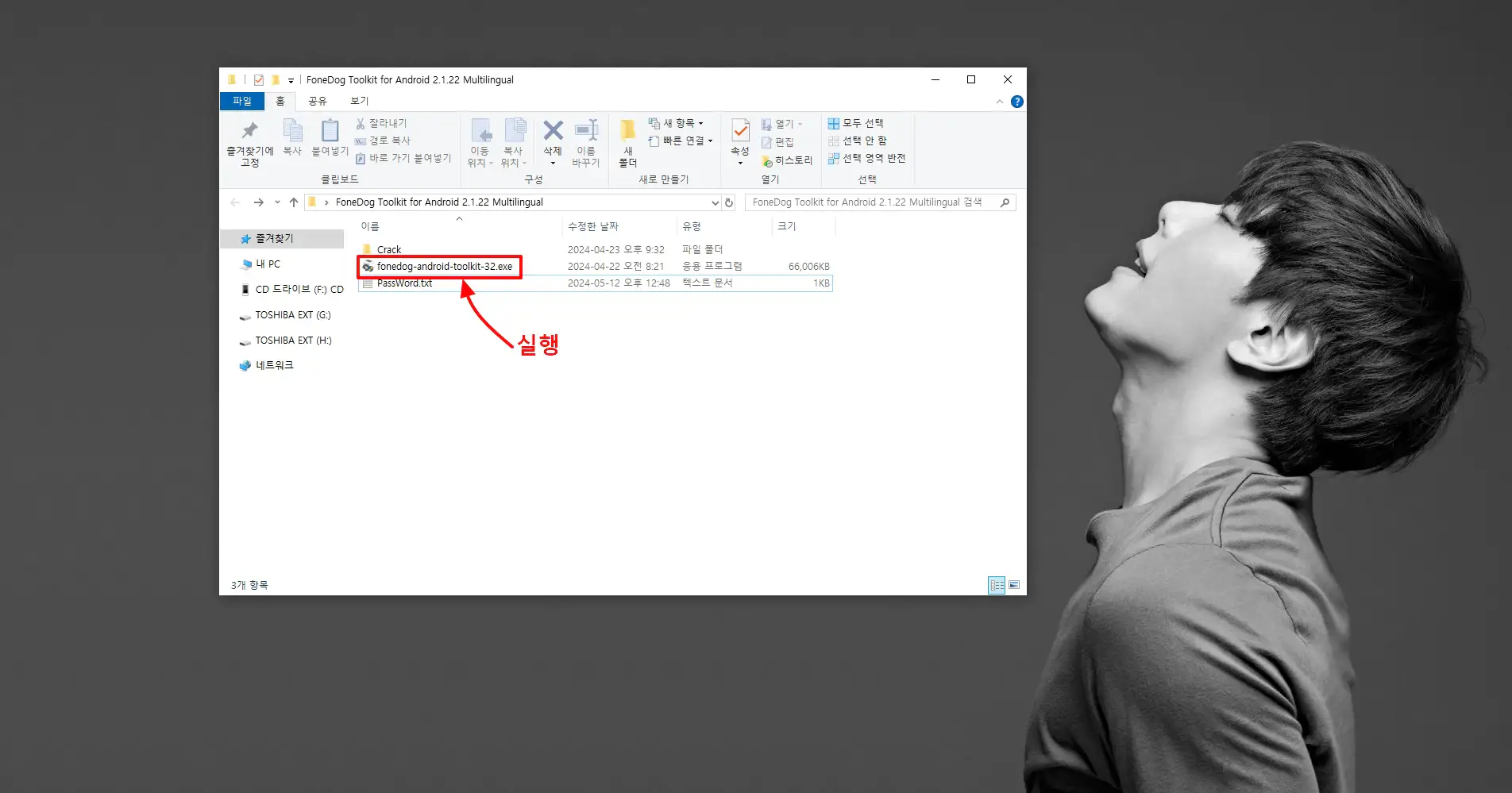Switch to details view icon
Image resolution: width=1512 pixels, height=793 pixels.
pos(997,585)
